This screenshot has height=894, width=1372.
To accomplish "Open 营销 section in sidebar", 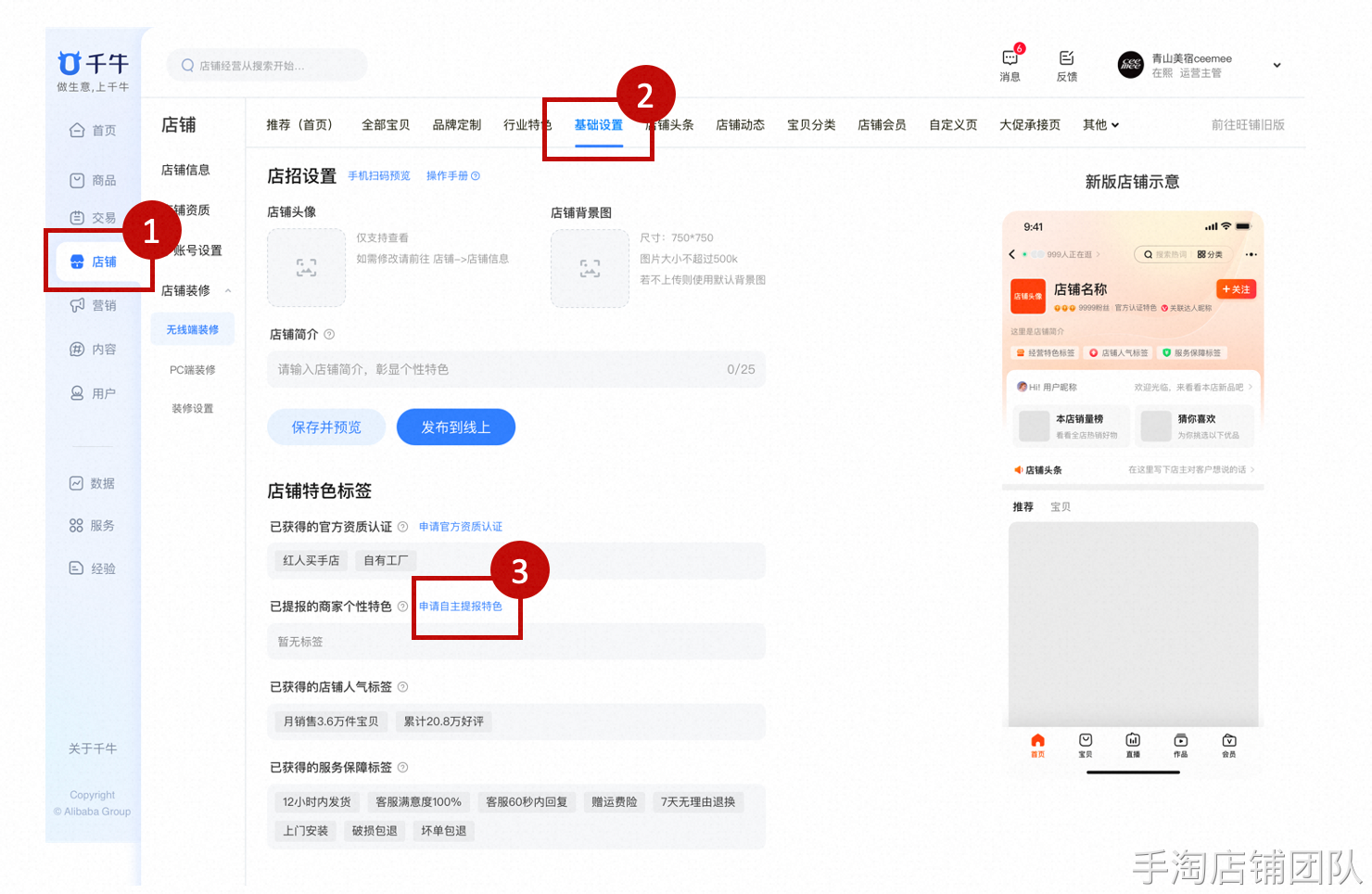I will coord(93,305).
